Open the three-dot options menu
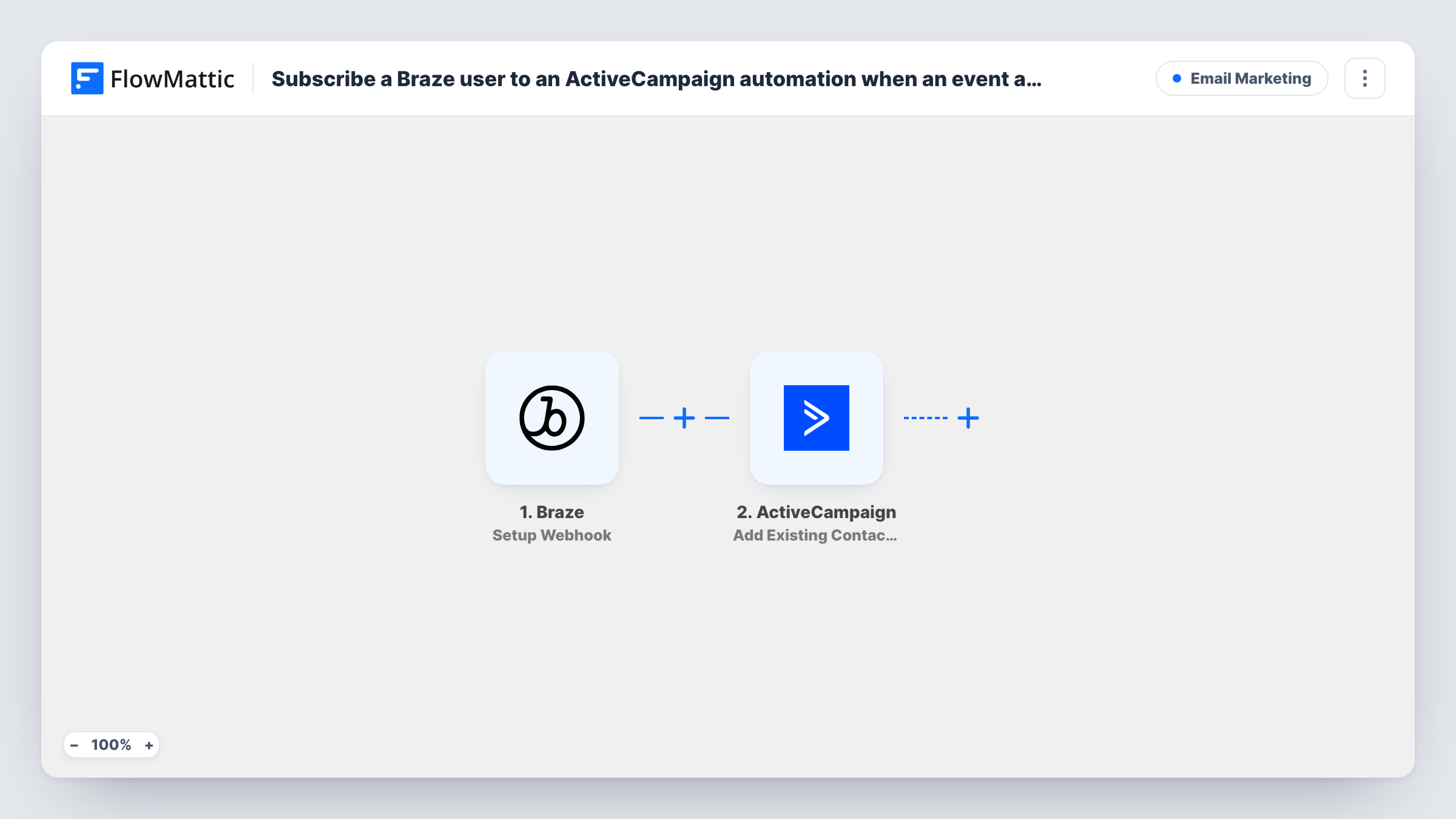Screen dimensions: 1456x819 point(1364,78)
